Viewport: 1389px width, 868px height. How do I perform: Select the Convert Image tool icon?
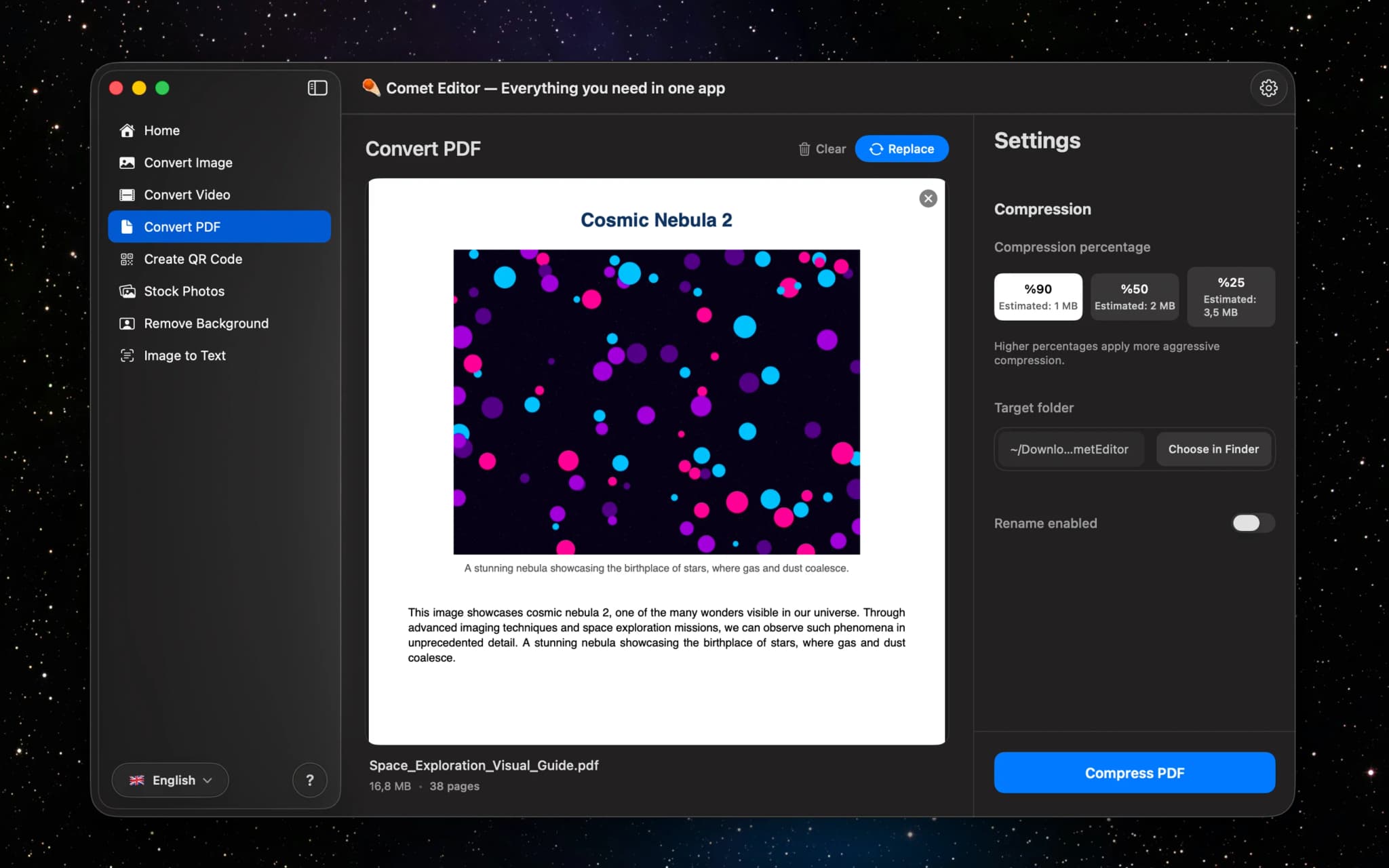point(128,162)
